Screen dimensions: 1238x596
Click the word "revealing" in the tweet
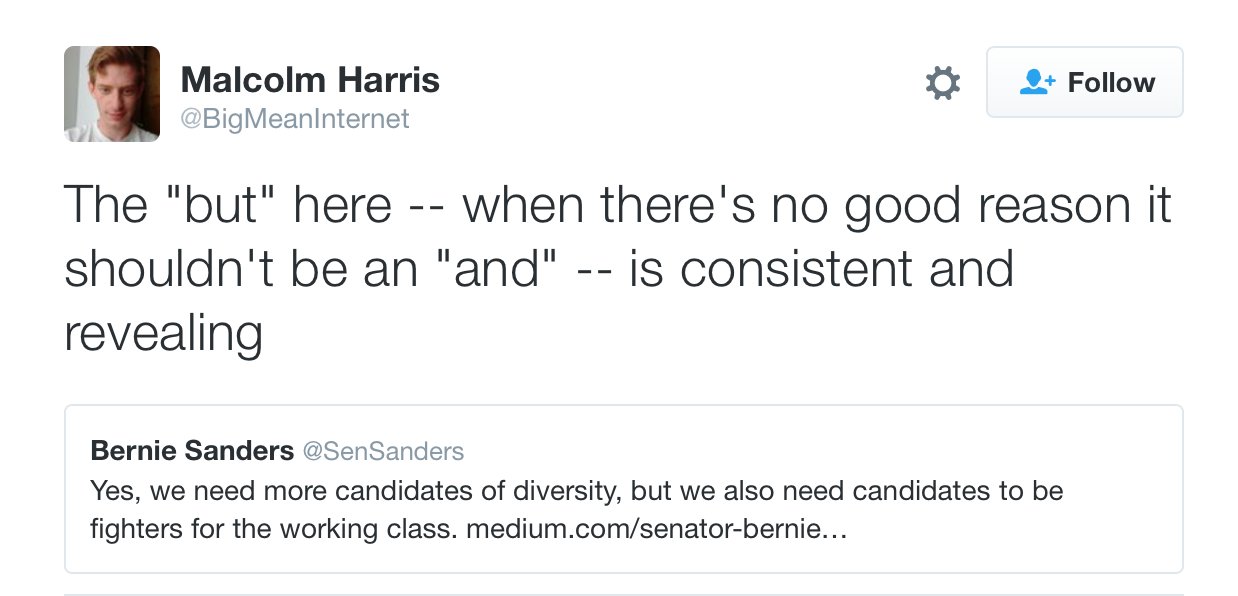163,334
